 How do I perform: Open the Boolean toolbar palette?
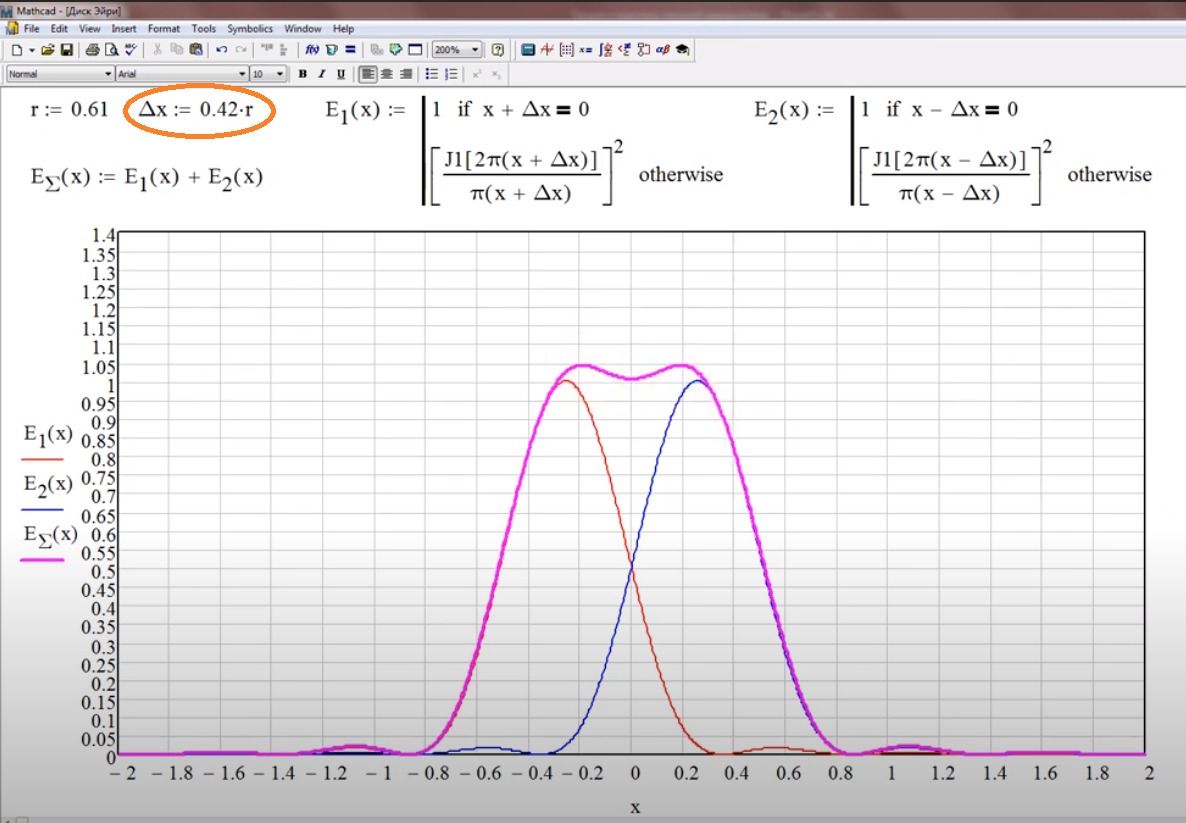624,50
